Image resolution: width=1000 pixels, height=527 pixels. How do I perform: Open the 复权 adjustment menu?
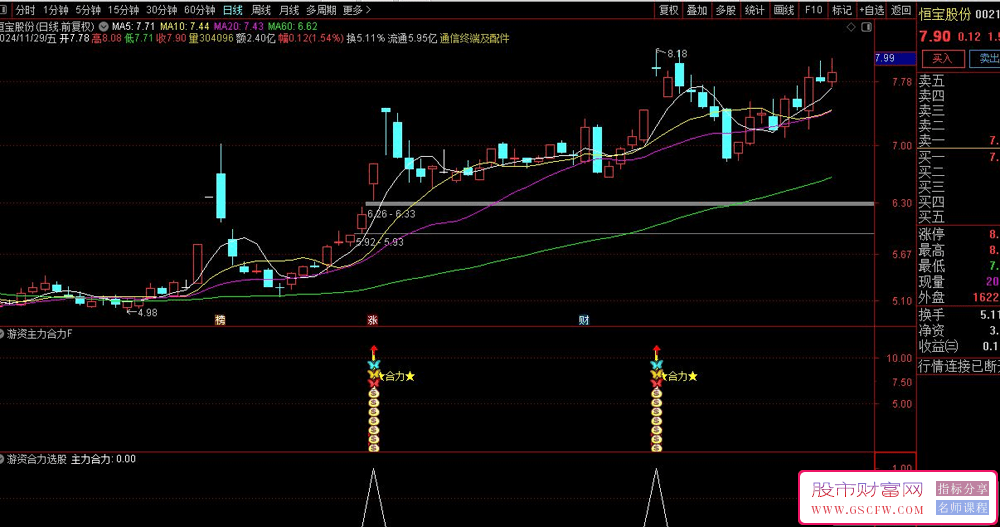pyautogui.click(x=668, y=10)
